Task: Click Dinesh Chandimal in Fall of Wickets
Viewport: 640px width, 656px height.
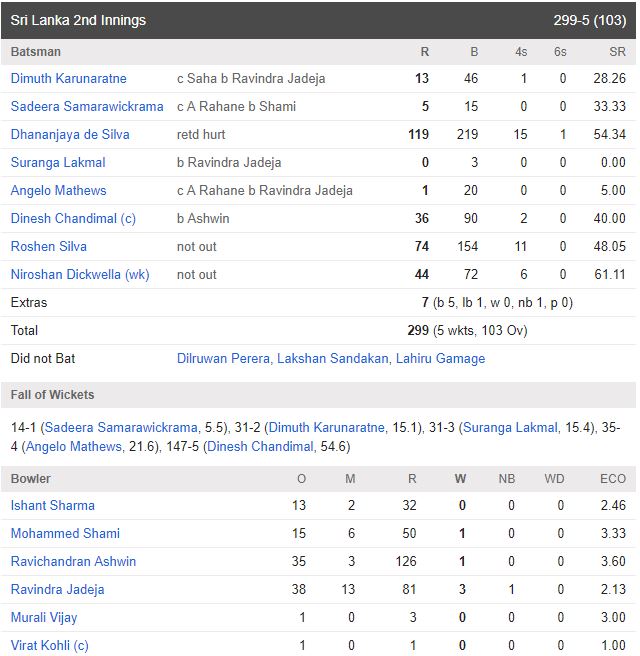Action: (x=260, y=447)
